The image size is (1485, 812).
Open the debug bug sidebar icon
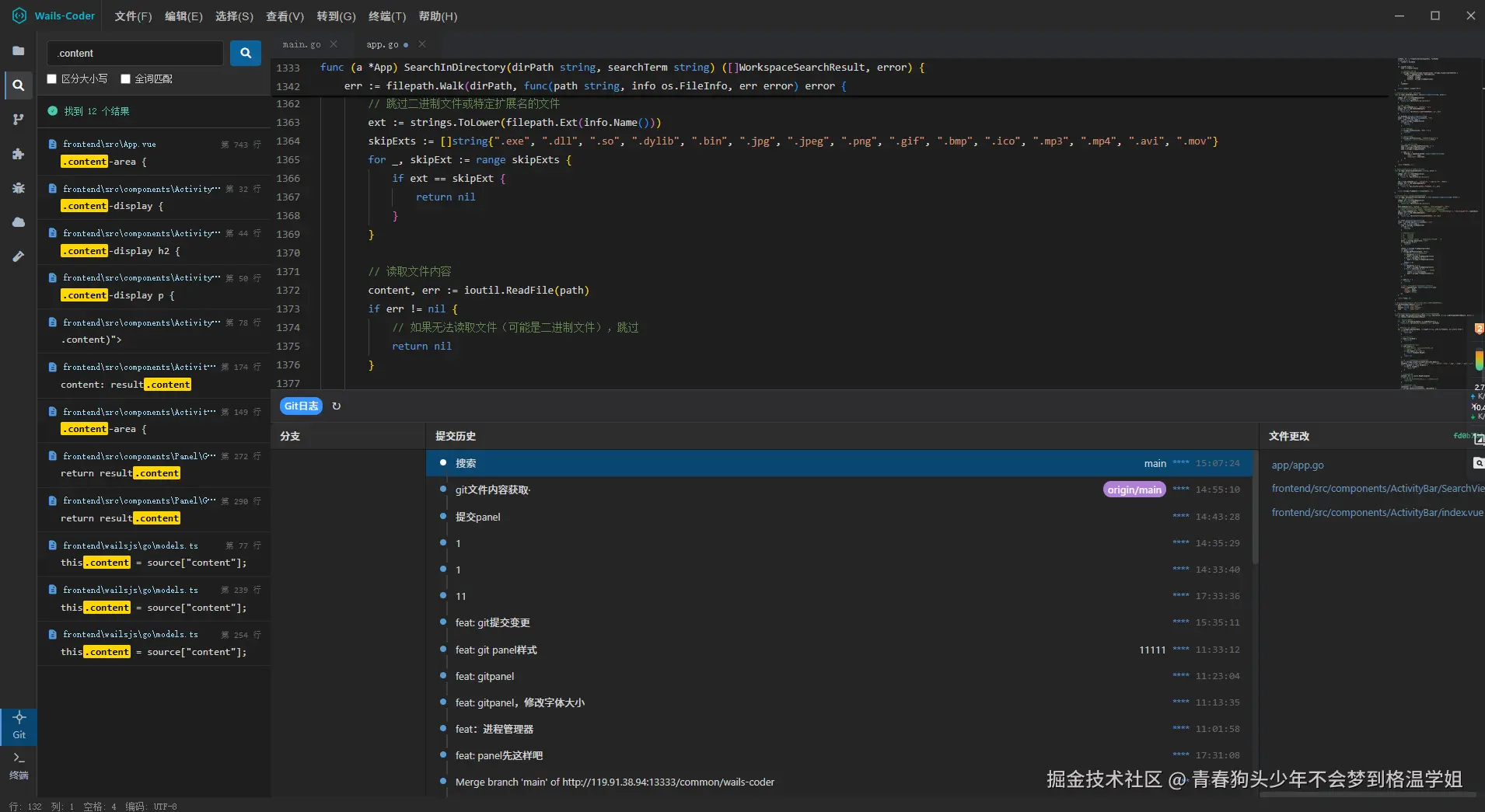tap(19, 188)
